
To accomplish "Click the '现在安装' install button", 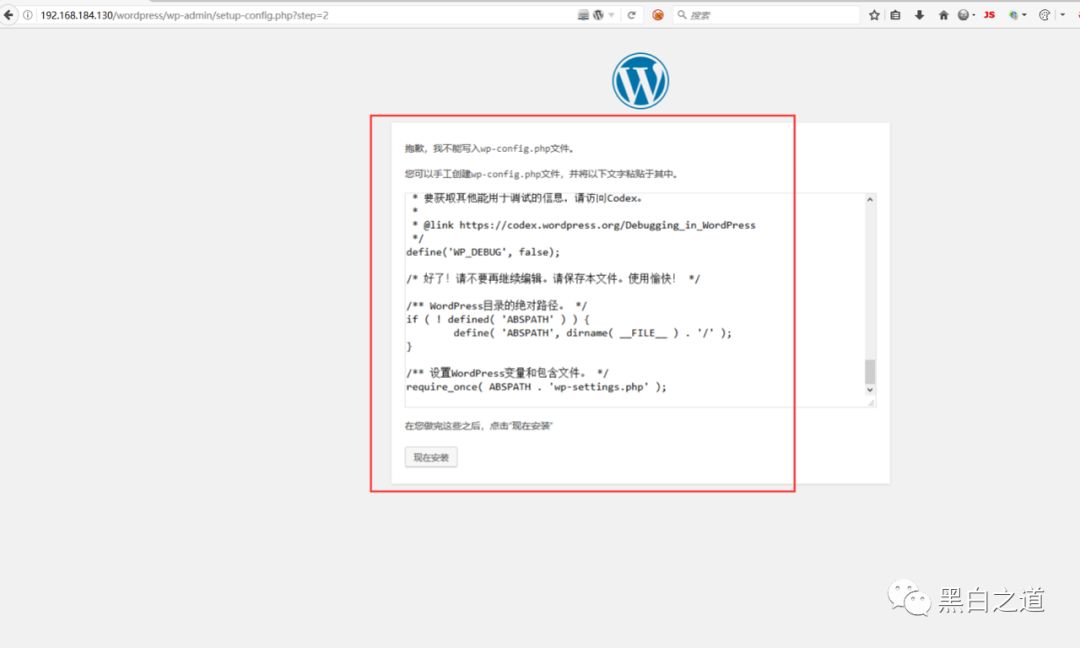I will point(431,457).
